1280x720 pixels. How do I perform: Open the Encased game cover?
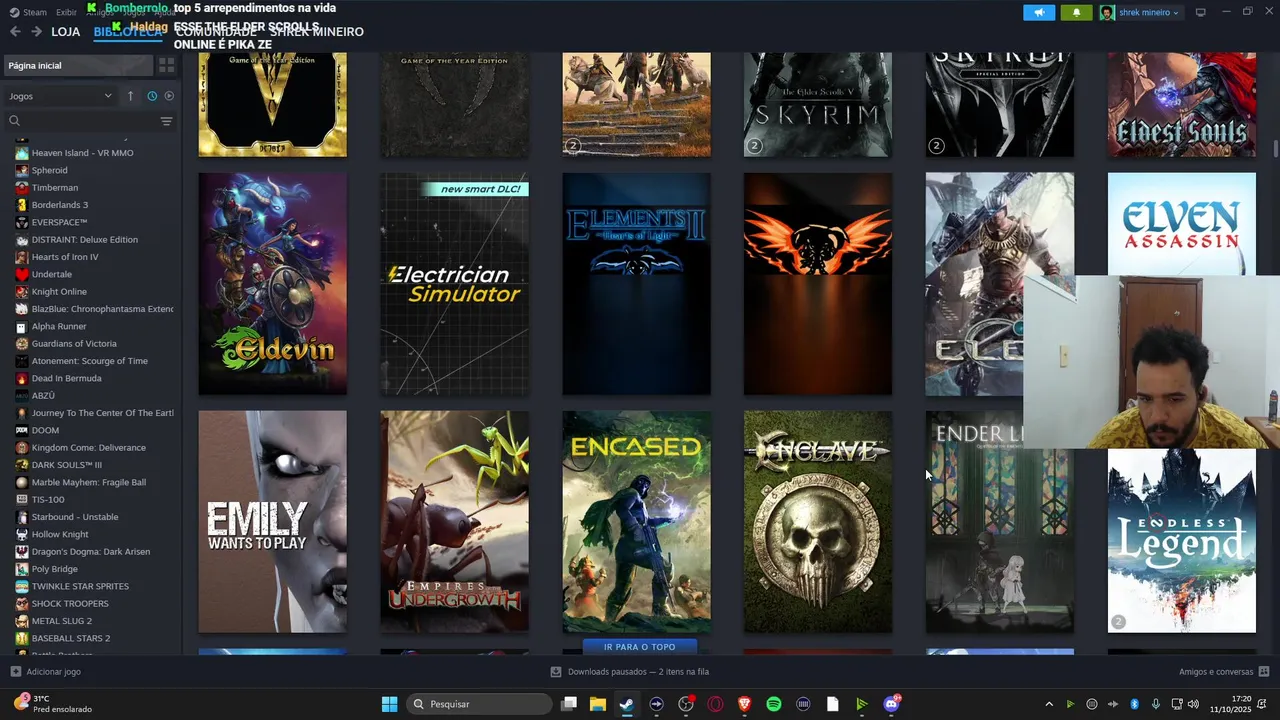(637, 522)
